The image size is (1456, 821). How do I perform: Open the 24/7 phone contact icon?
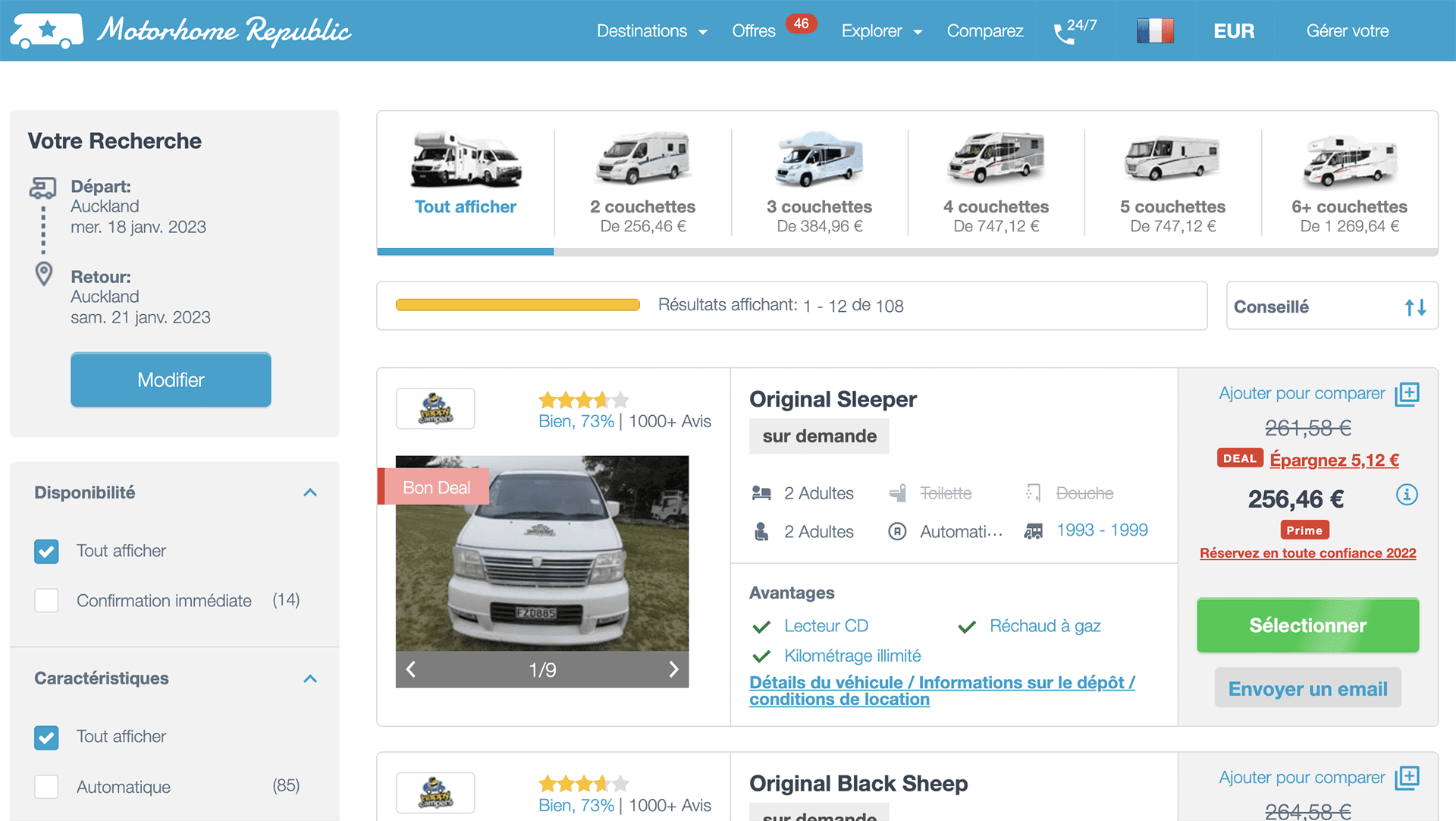(x=1075, y=31)
